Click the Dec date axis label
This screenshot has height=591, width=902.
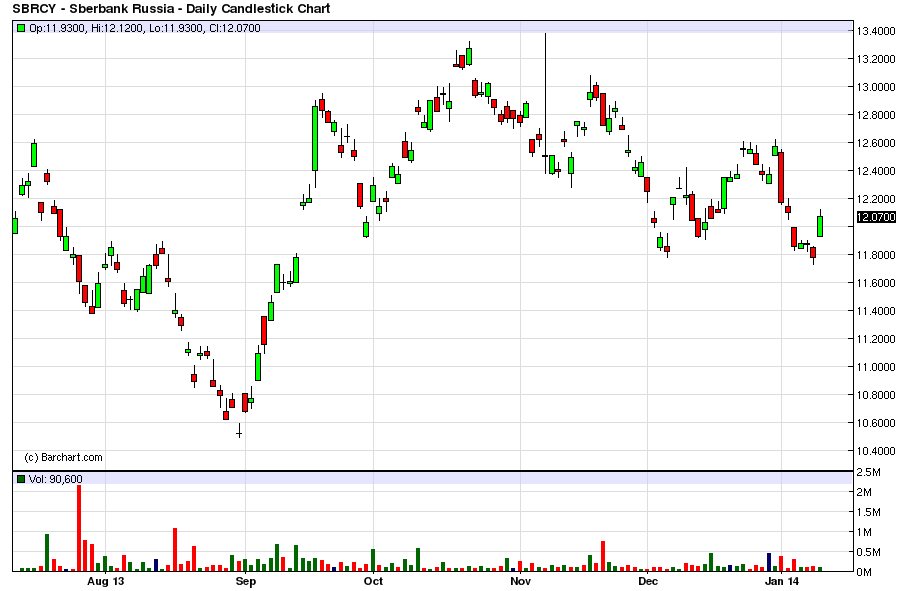click(648, 581)
